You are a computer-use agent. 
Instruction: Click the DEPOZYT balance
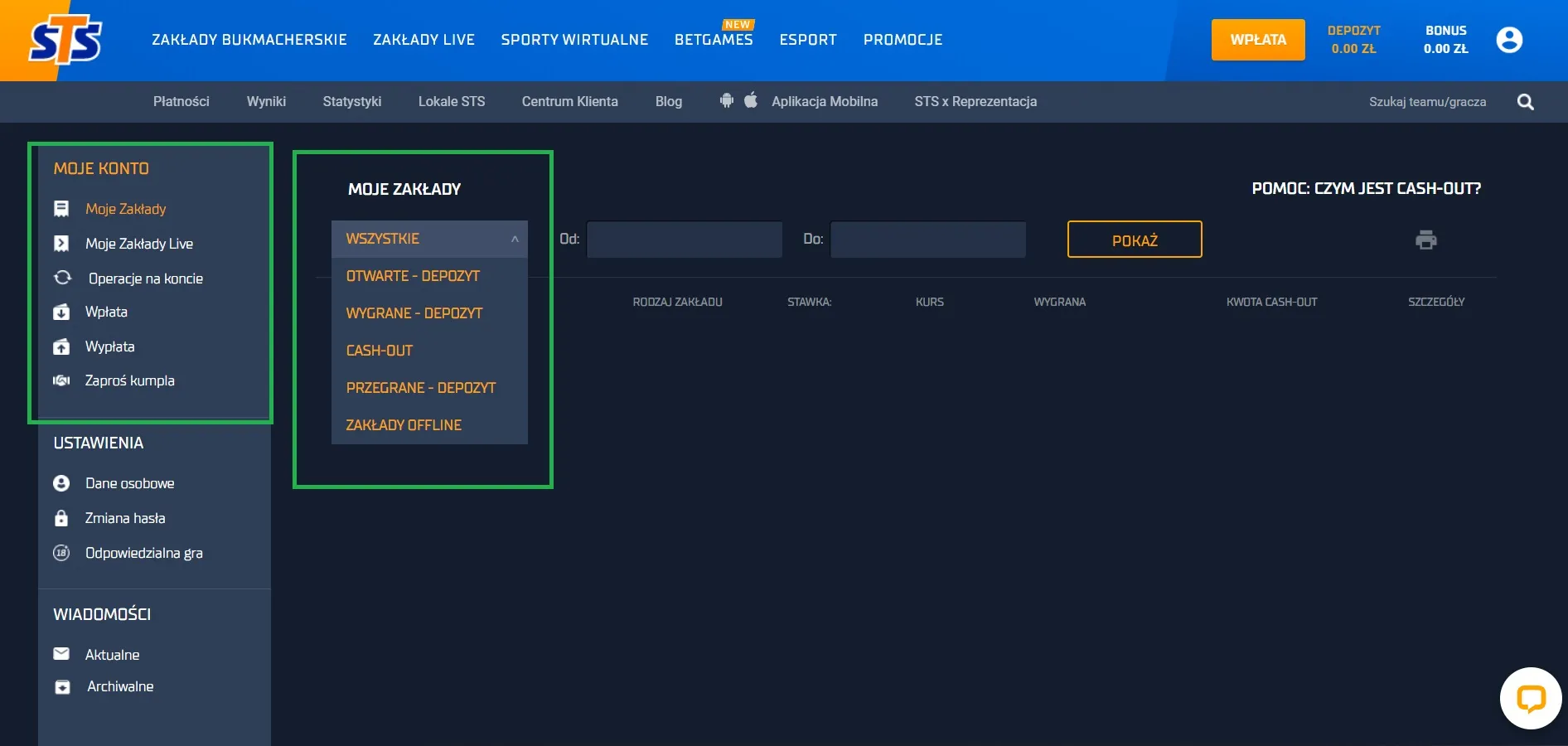(x=1353, y=40)
